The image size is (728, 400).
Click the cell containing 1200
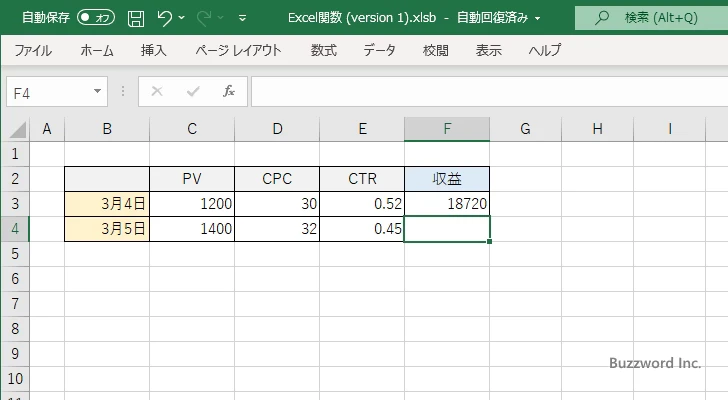click(192, 204)
